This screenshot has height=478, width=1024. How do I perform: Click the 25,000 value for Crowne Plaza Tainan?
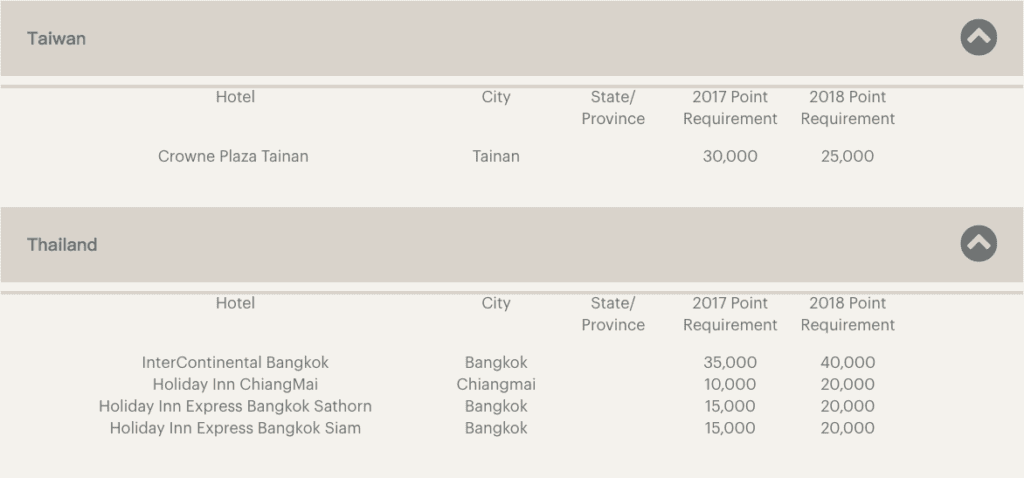click(x=848, y=156)
